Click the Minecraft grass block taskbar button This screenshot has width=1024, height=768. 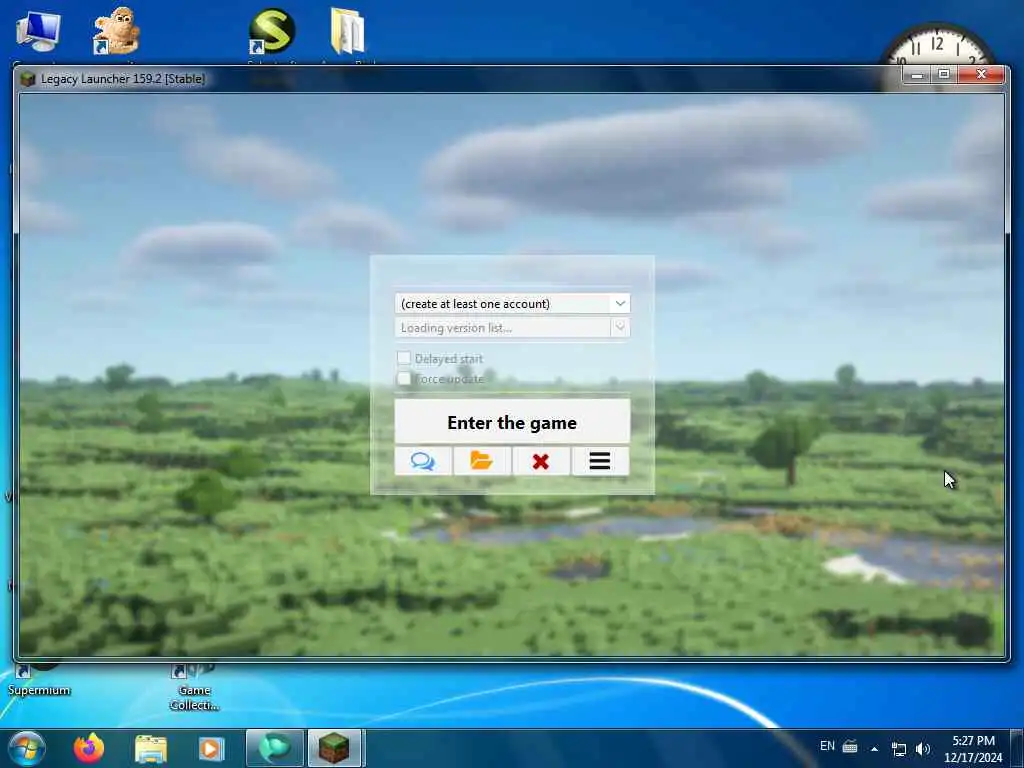[x=334, y=748]
